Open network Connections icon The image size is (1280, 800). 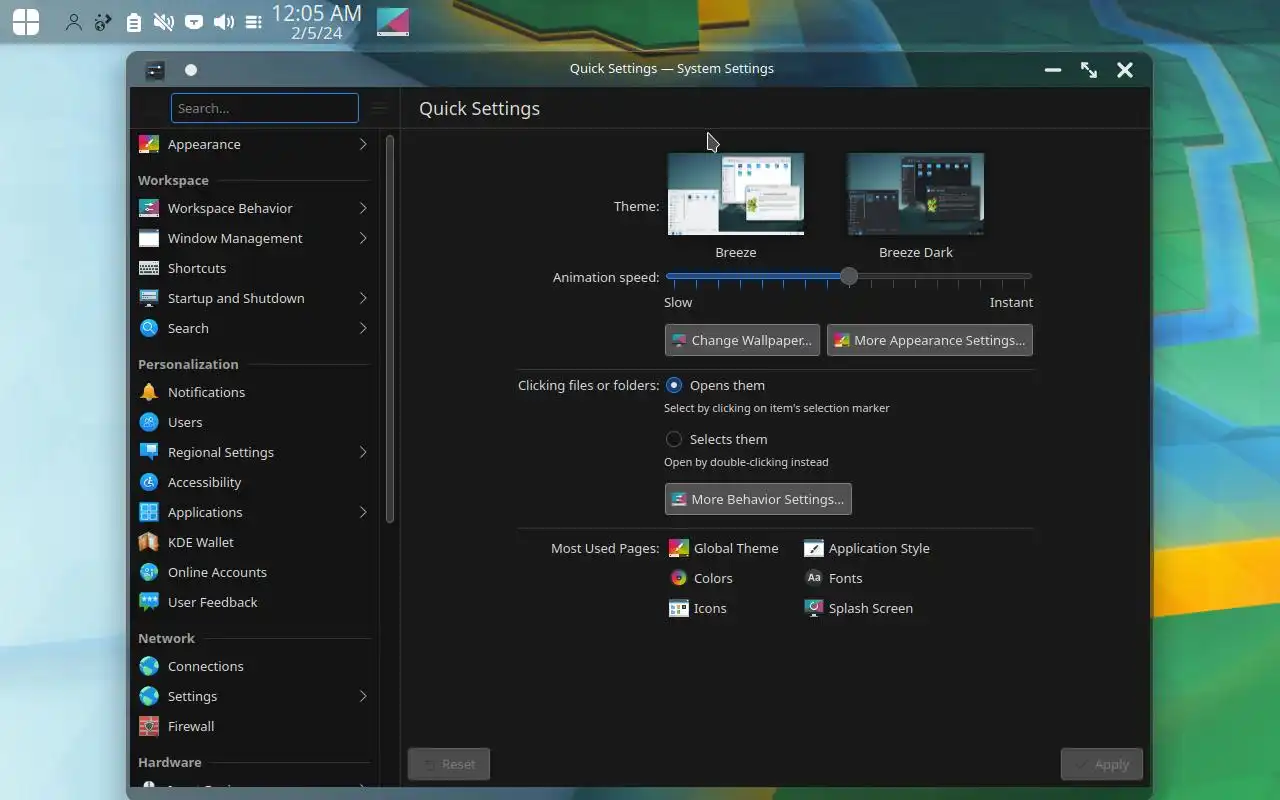point(149,666)
